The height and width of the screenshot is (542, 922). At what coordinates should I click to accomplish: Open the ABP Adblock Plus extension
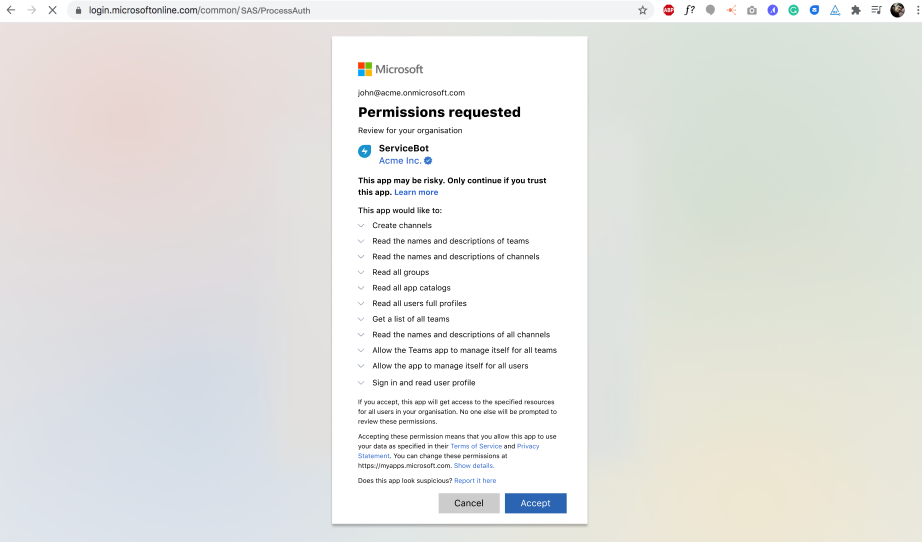(x=669, y=10)
